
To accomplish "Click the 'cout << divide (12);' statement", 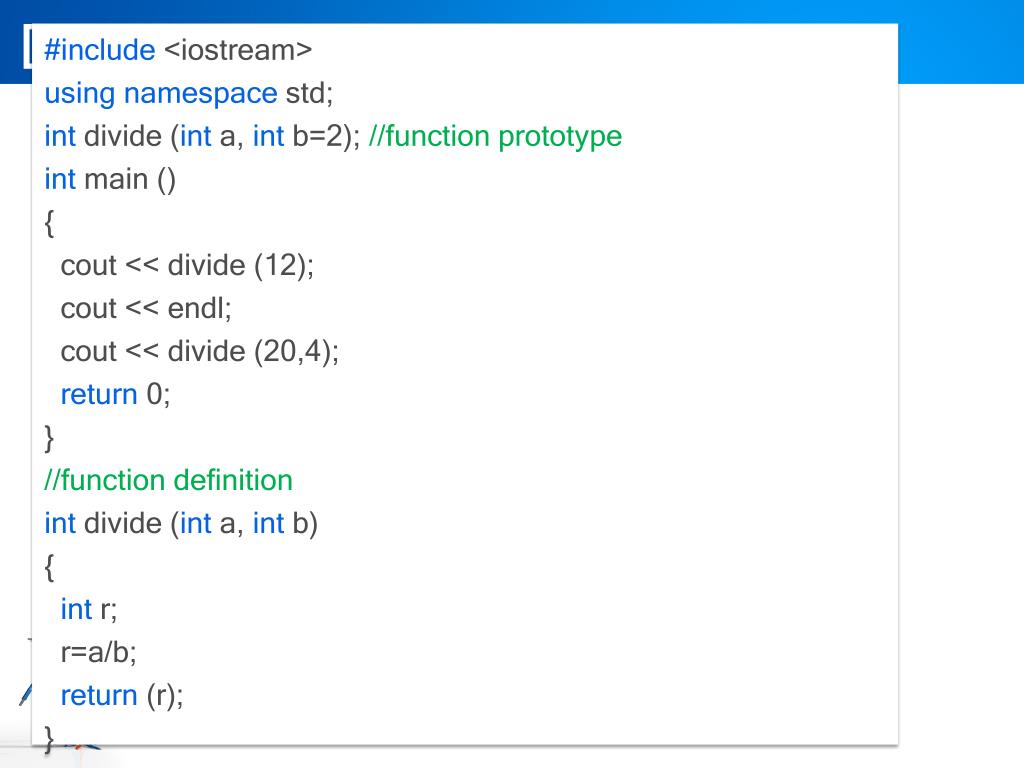I will 187,266.
